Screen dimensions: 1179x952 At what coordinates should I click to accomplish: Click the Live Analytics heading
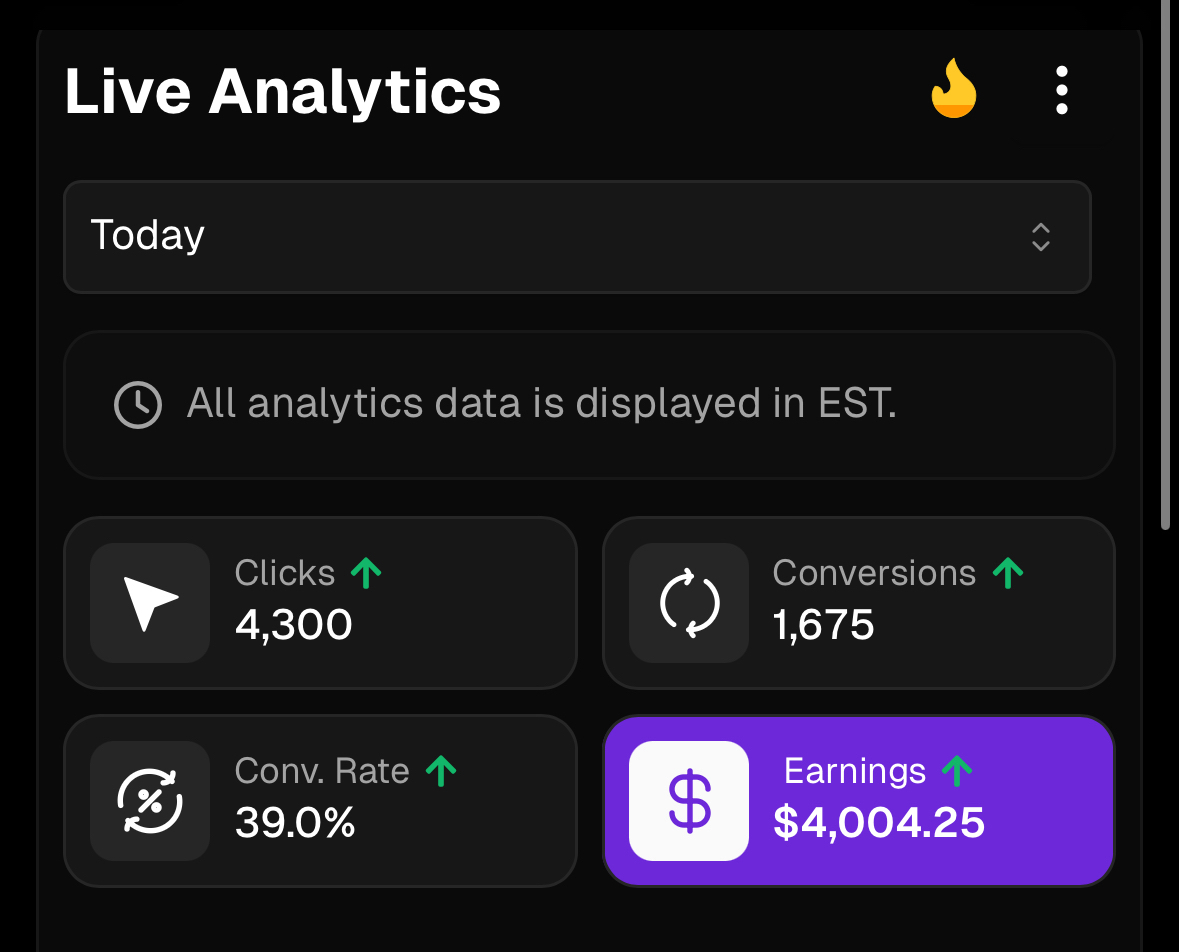click(x=283, y=92)
